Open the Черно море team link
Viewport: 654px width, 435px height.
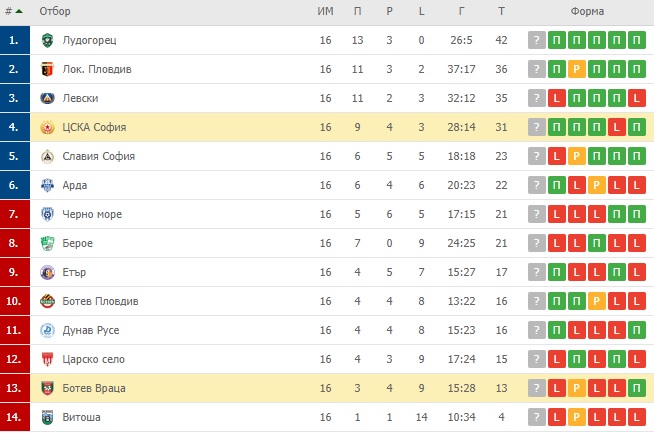[x=92, y=214]
